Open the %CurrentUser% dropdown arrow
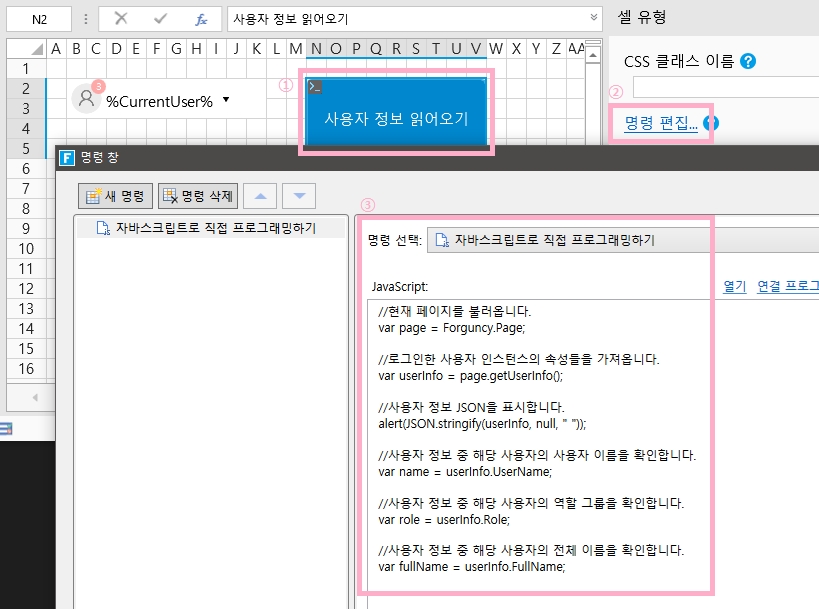 [x=226, y=100]
